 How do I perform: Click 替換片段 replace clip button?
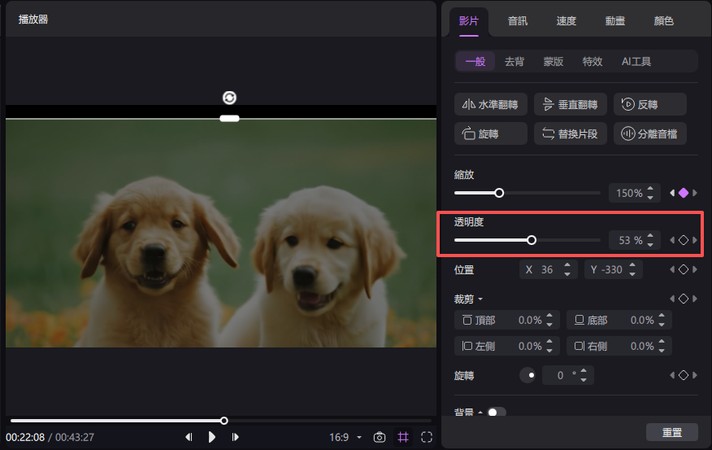570,134
